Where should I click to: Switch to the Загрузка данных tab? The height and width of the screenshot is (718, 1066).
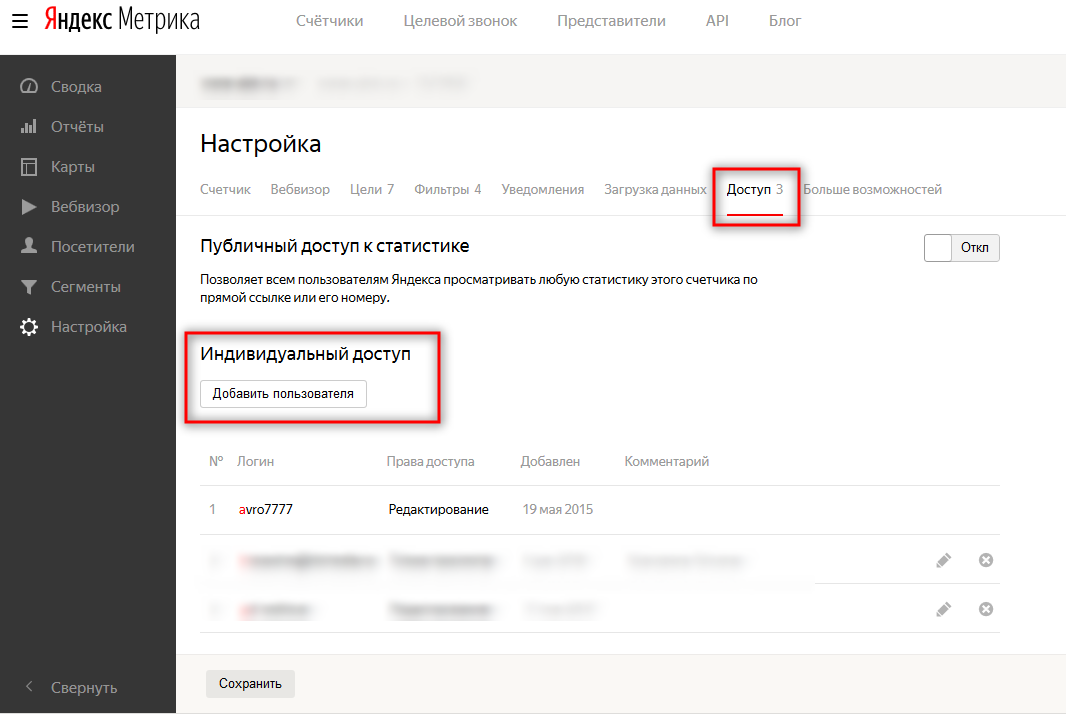tap(655, 190)
